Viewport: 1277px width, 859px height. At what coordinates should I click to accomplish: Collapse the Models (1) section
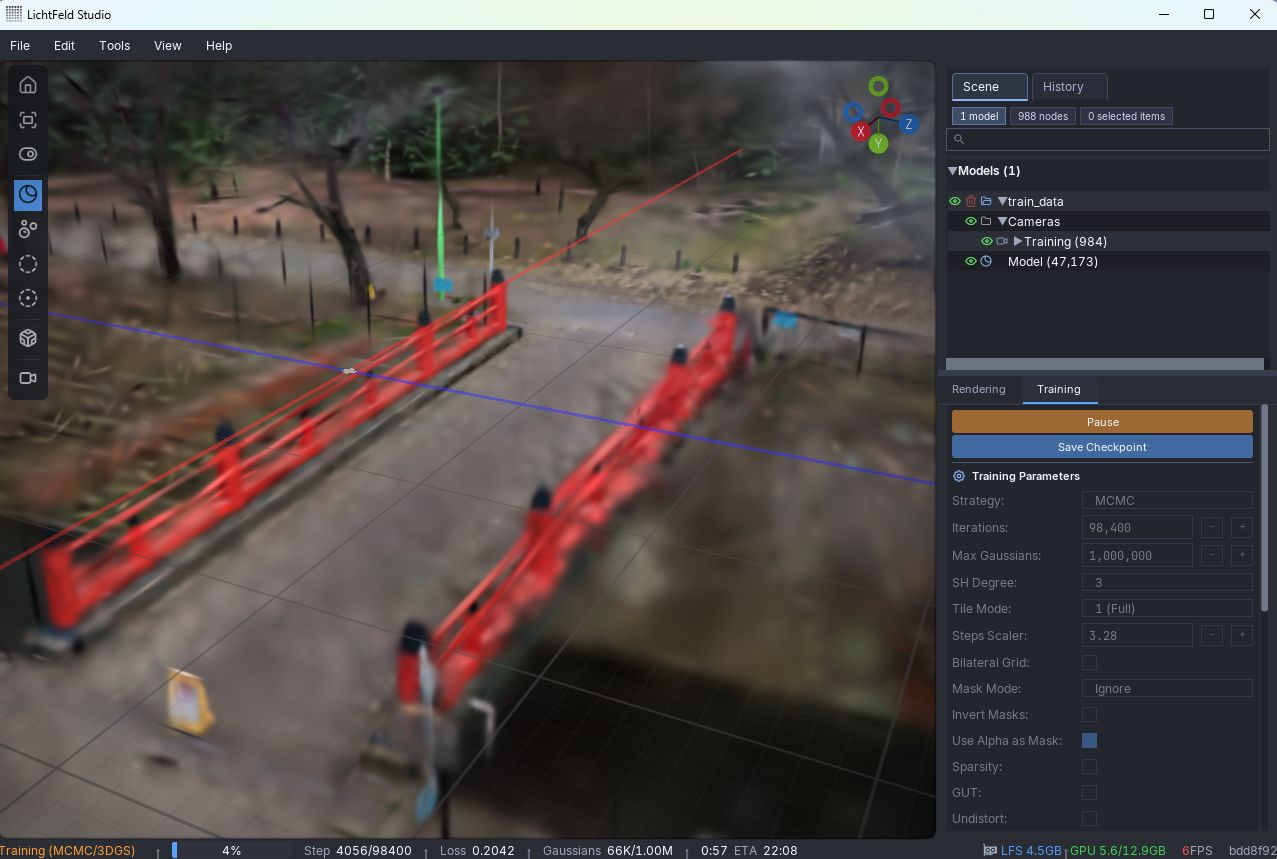click(x=953, y=171)
